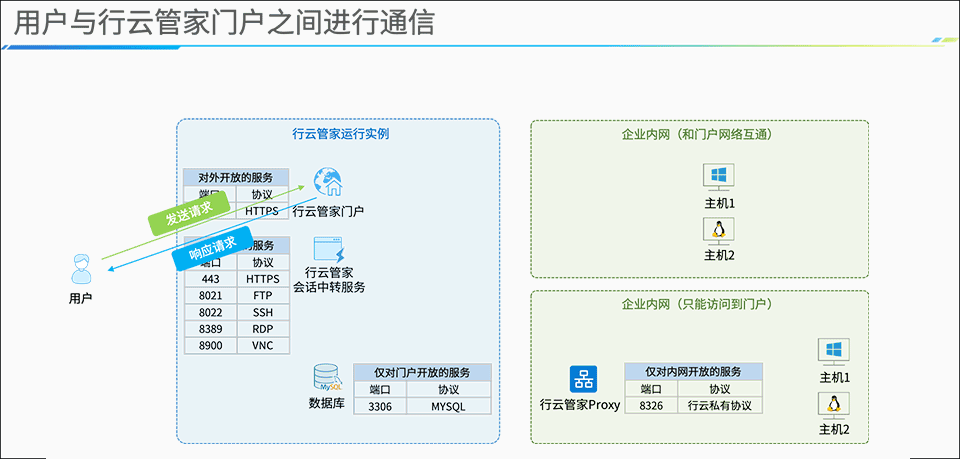Select 端口 header above 8326
The width and height of the screenshot is (960, 459).
651,389
